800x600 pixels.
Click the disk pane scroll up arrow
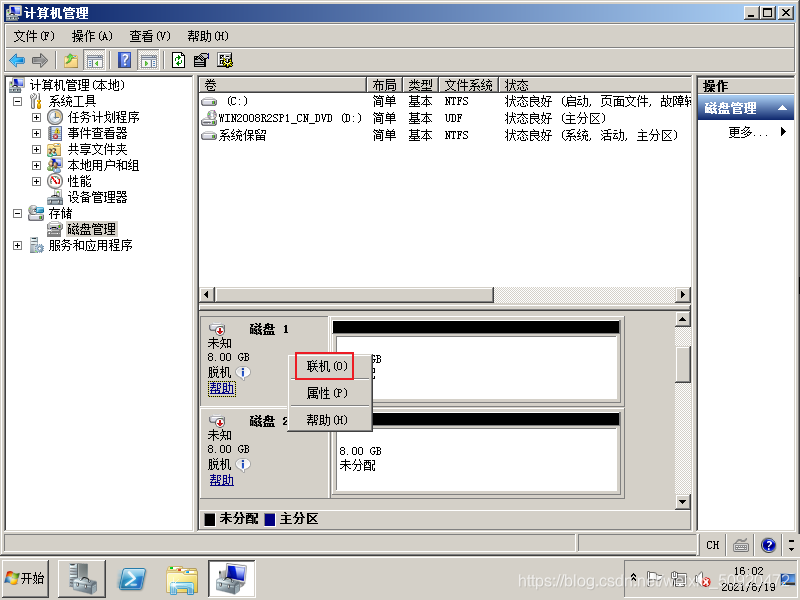point(683,319)
